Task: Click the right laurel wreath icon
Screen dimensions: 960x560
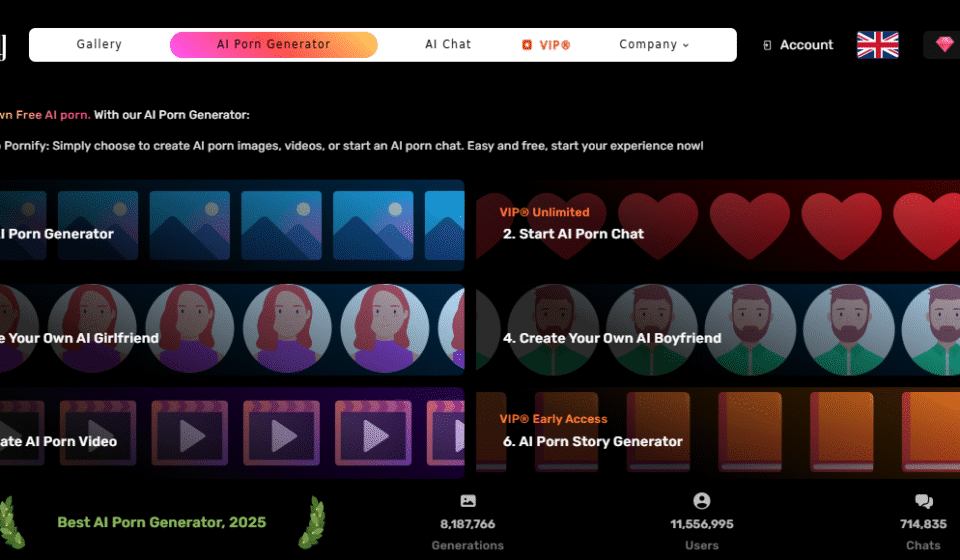Action: pos(311,520)
